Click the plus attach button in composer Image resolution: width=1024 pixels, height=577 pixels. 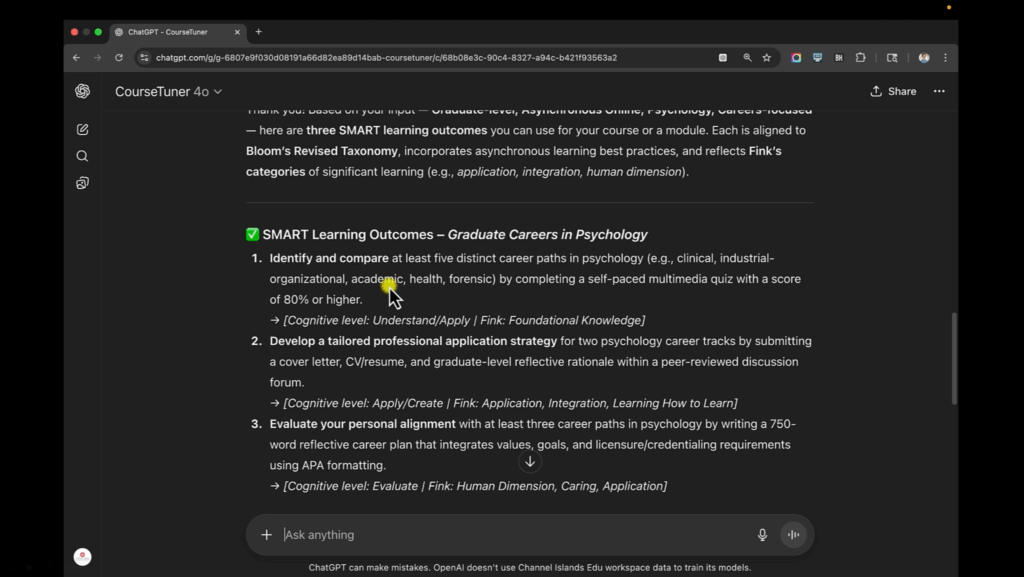(266, 535)
